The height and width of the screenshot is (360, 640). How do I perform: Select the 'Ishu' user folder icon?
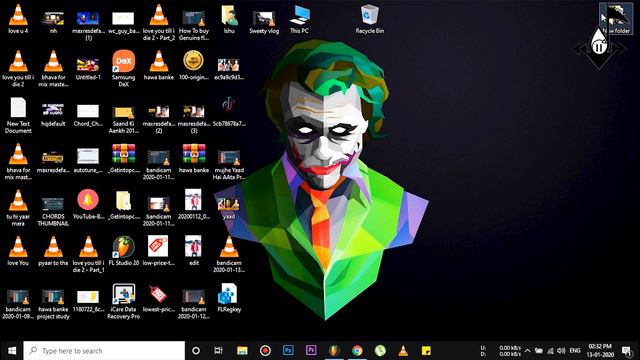pos(229,16)
